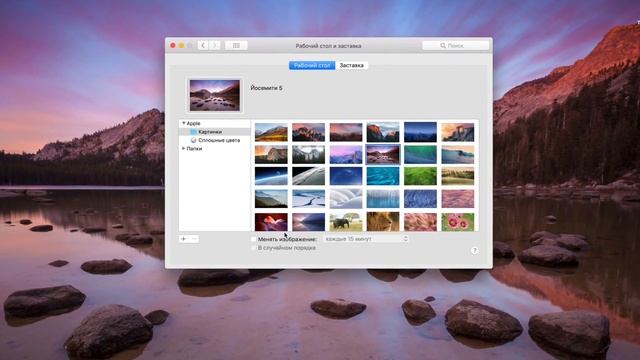Viewport: 640px width, 360px height.
Task: Go forward with the right chevron toolbar button
Action: [215, 45]
